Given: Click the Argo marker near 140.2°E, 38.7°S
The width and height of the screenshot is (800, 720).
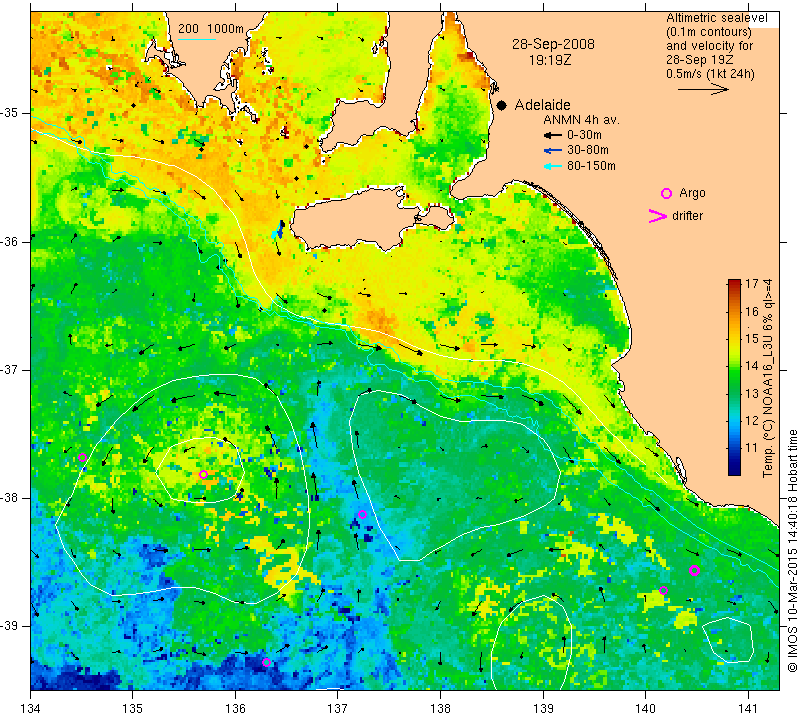Looking at the screenshot, I should pyautogui.click(x=663, y=590).
